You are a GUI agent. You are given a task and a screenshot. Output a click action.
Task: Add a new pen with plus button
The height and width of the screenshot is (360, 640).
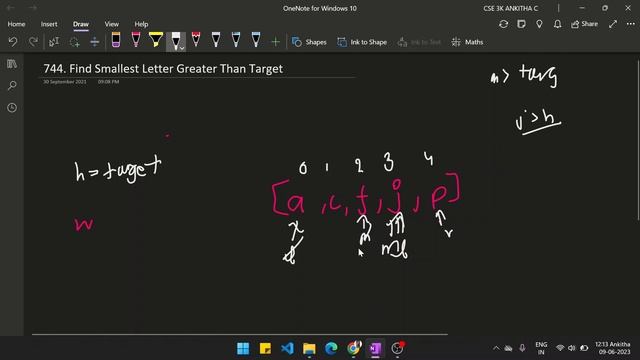click(276, 42)
